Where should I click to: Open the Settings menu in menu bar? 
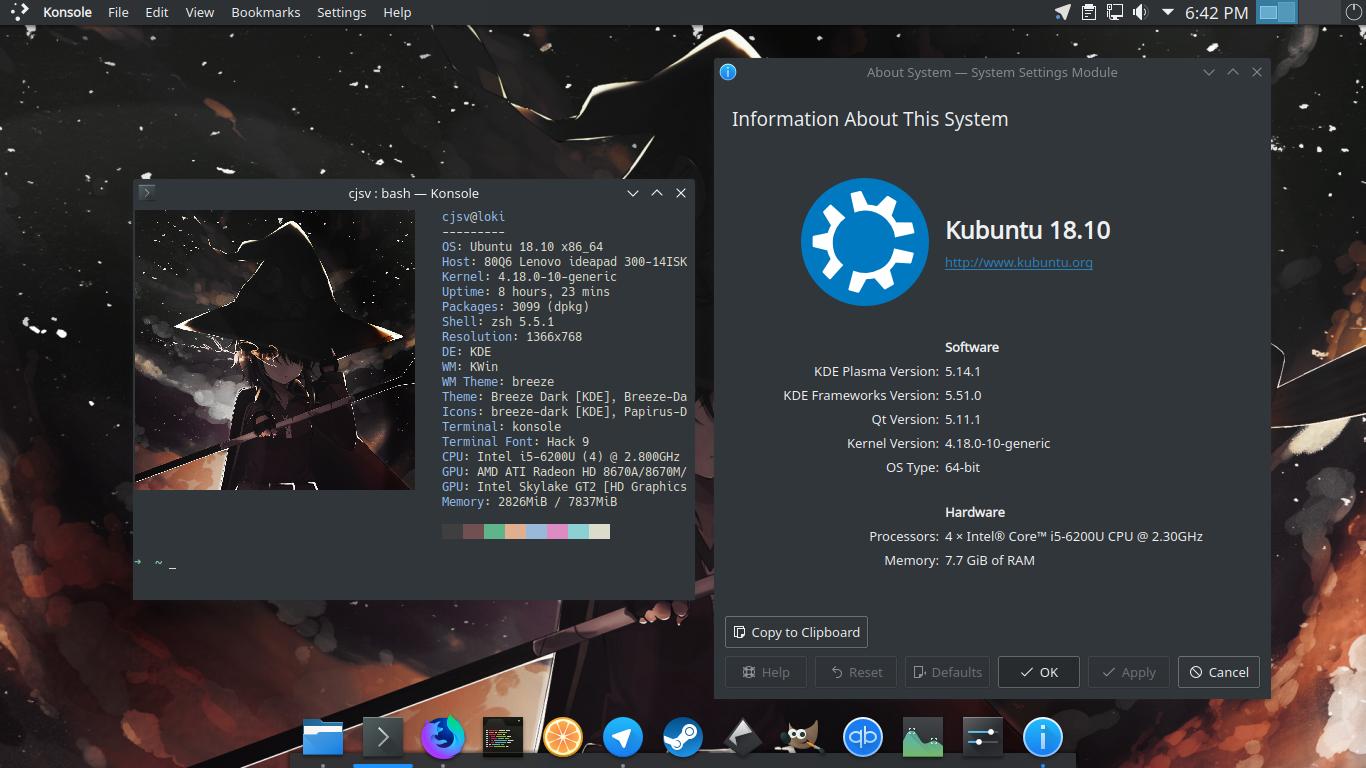[x=341, y=12]
